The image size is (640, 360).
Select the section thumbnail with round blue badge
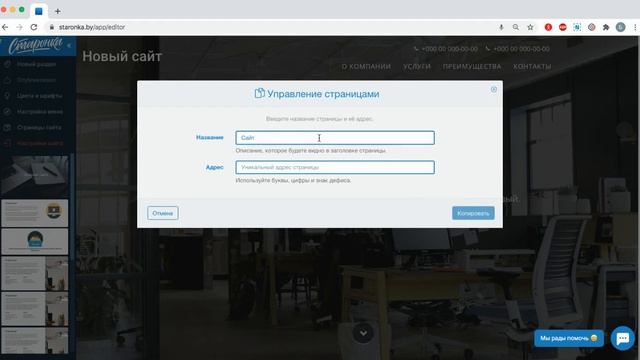[x=35, y=241]
